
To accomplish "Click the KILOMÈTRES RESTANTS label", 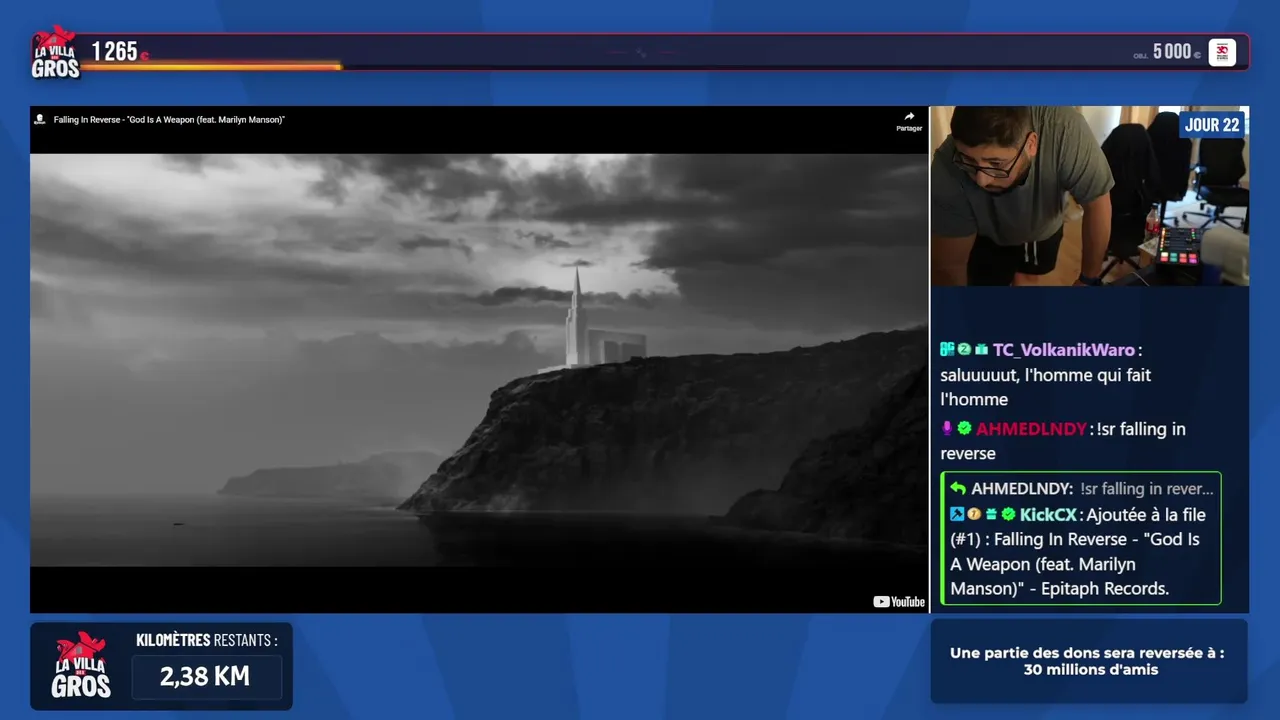I will point(207,640).
